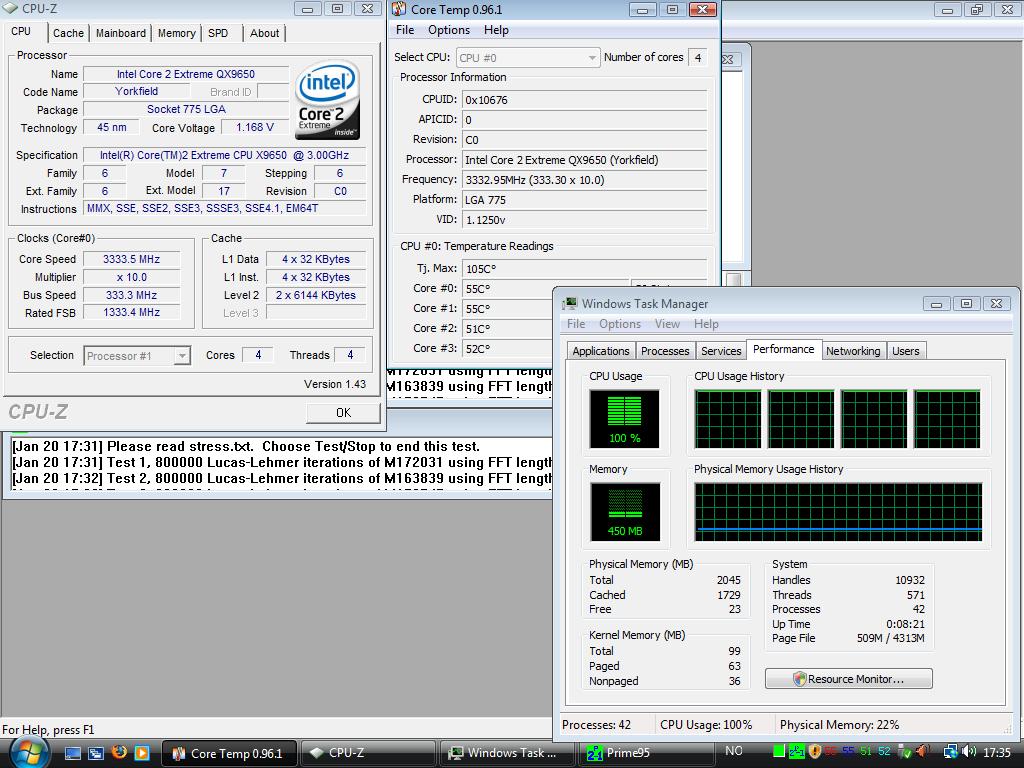This screenshot has width=1024, height=768.
Task: Click the first CPU Usage History core graph
Action: click(x=728, y=419)
